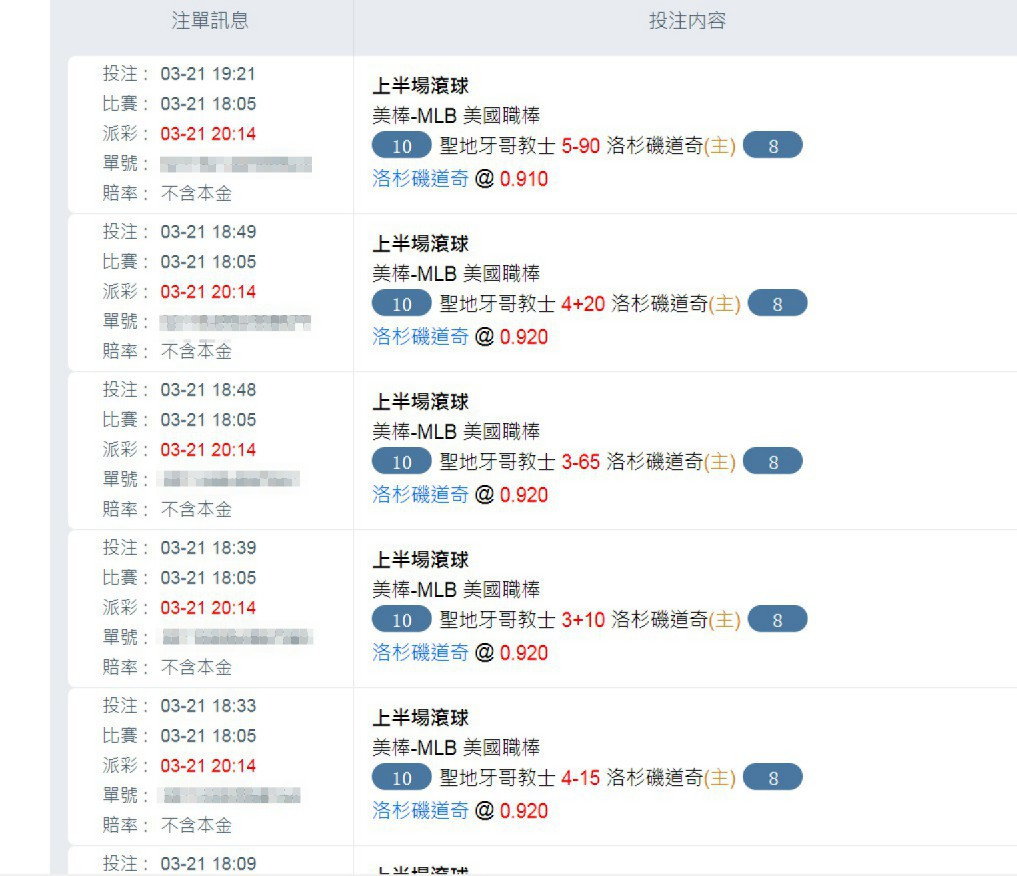Open 洛杉磯道奇 link in the 3-65 bet

click(420, 495)
